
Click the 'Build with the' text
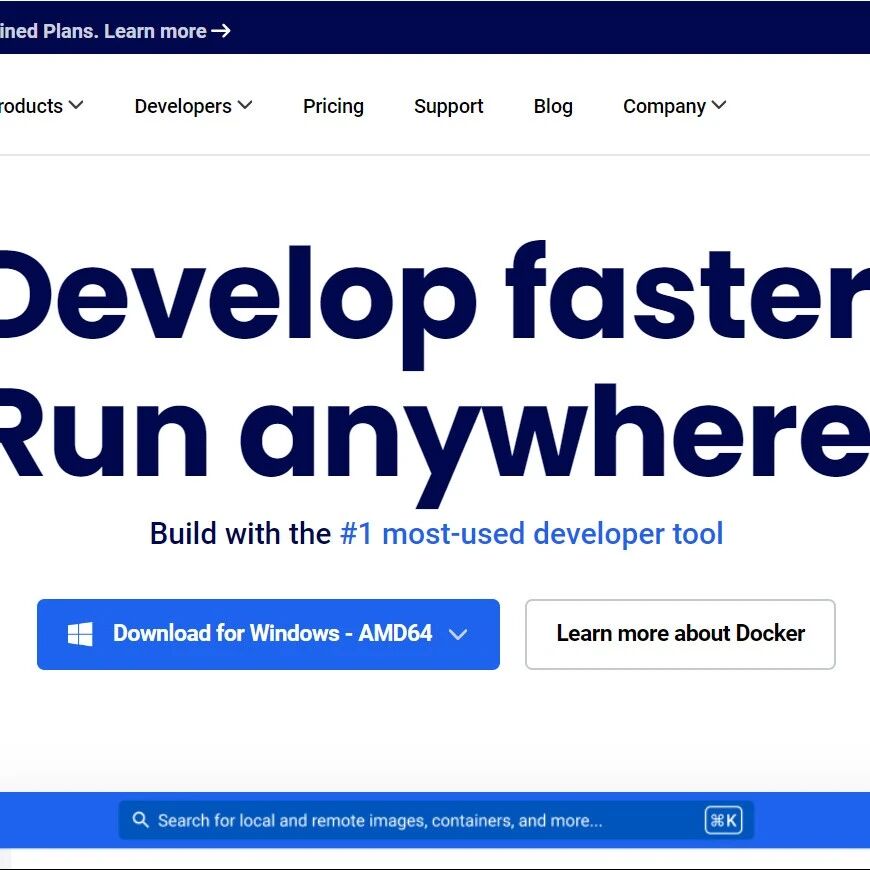click(240, 534)
